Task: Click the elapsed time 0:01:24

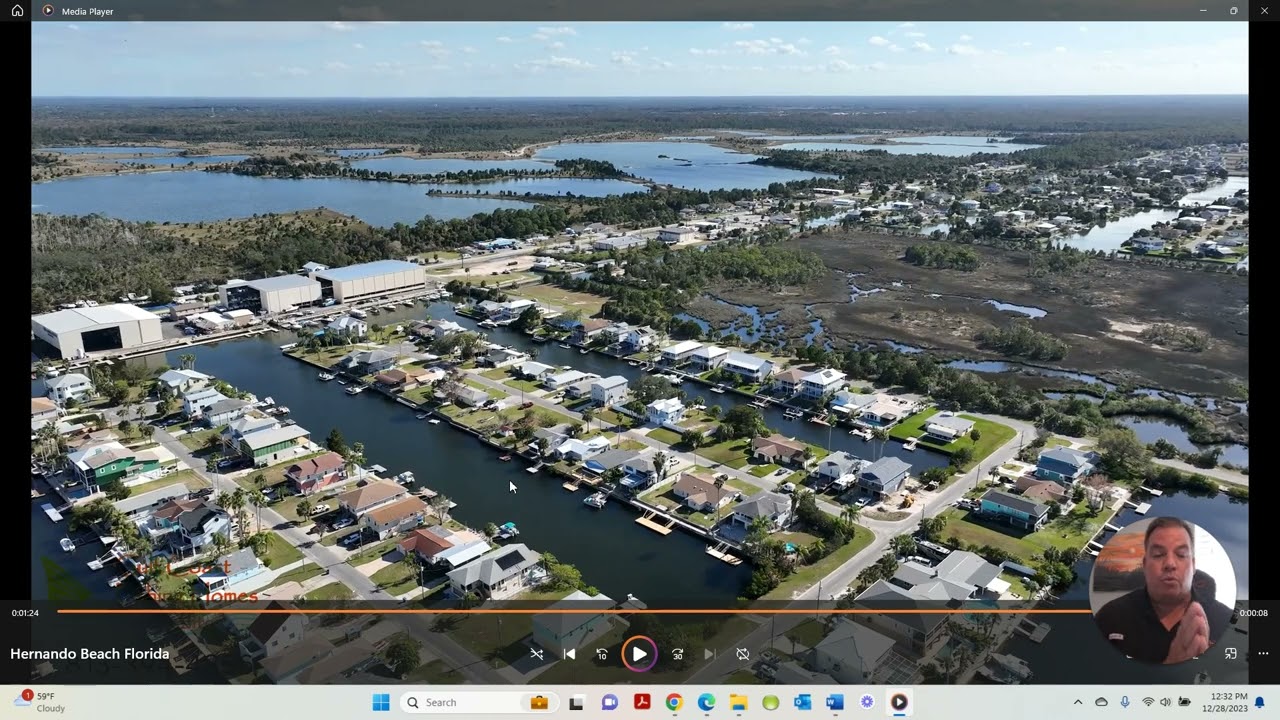Action: 25,613
